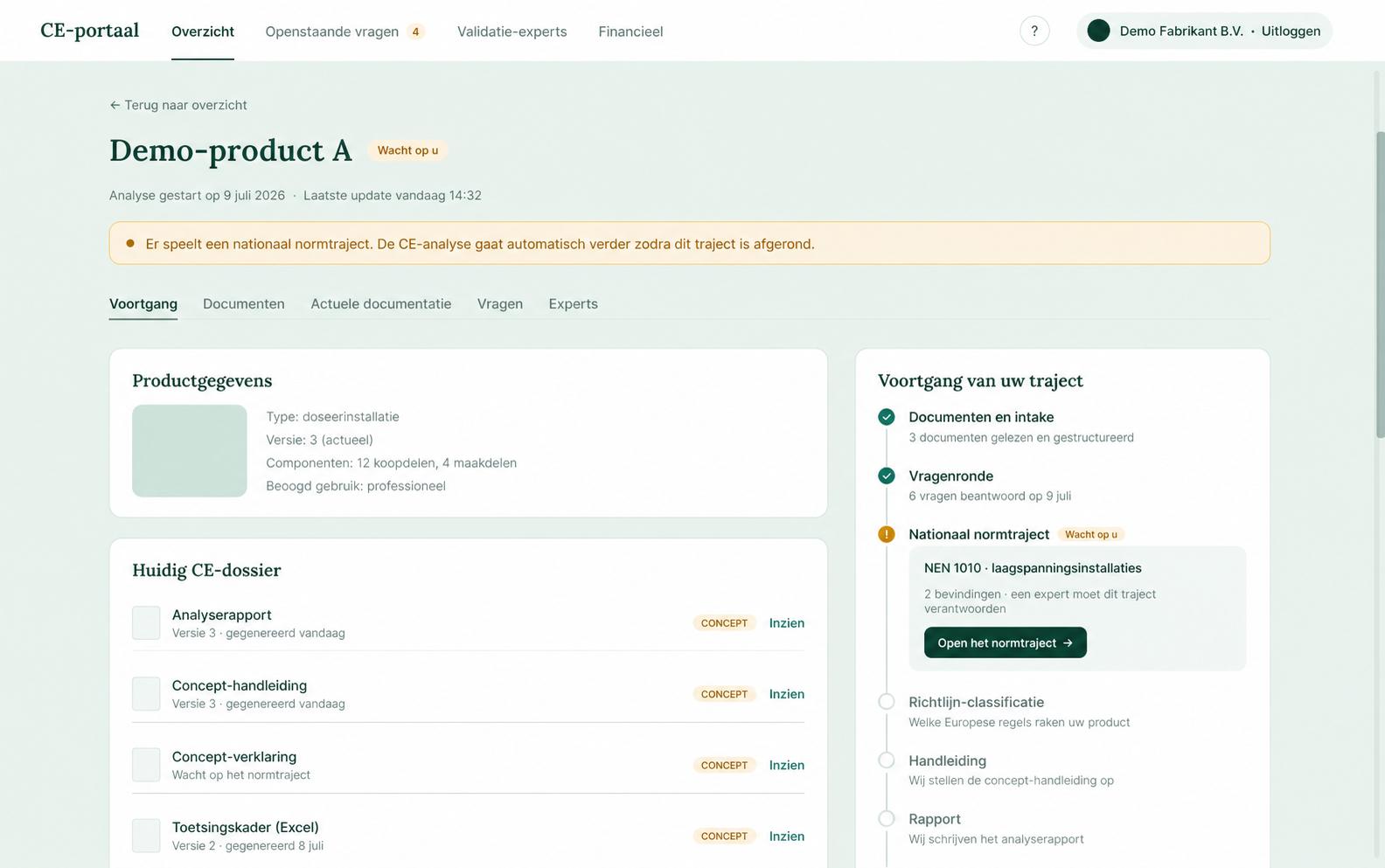Click the Vragenronde step title
1385x868 pixels.
(950, 476)
